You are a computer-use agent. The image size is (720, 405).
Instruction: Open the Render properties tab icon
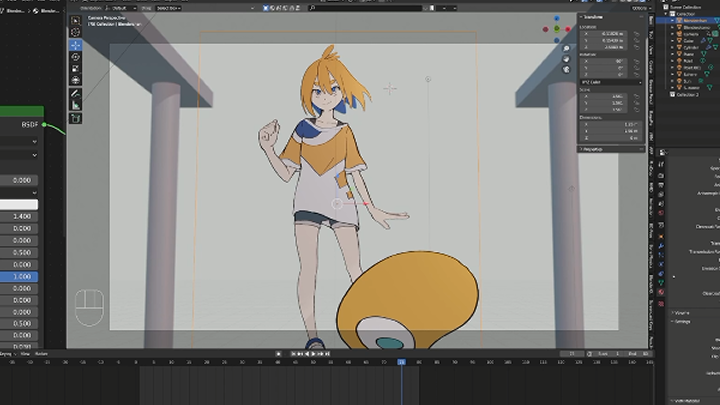(x=661, y=175)
